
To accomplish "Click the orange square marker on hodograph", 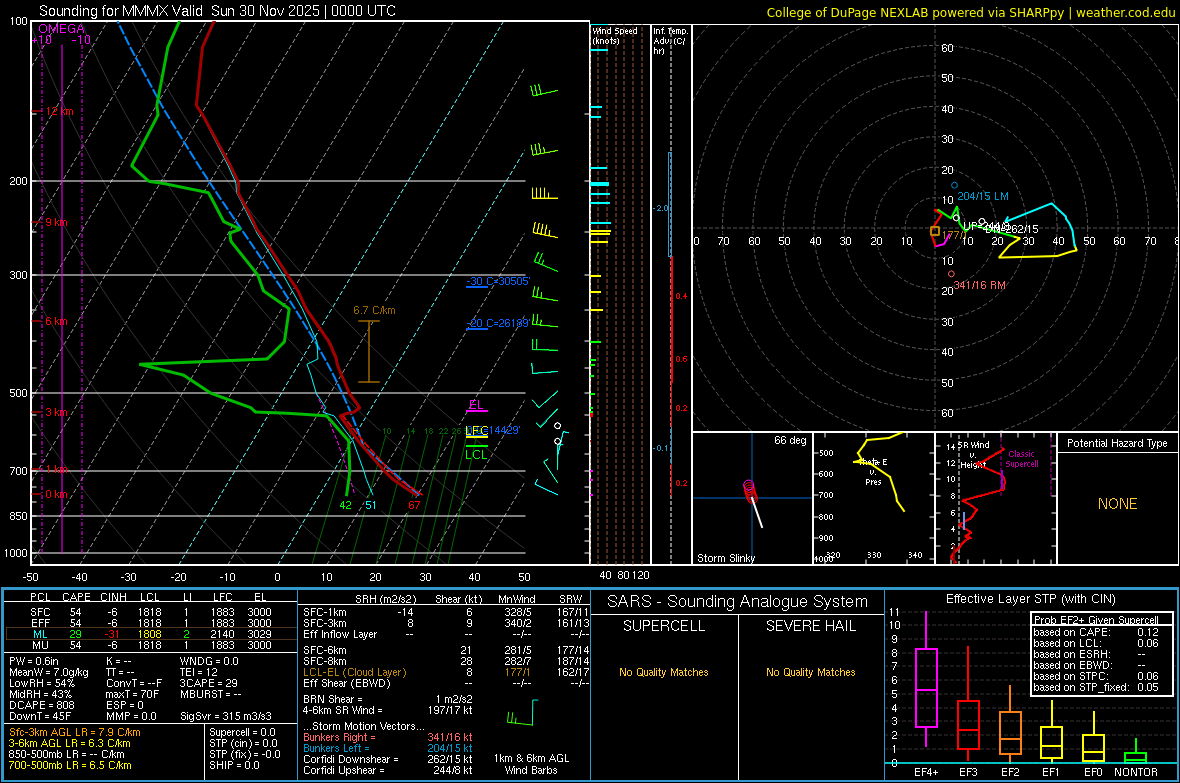I will click(x=935, y=232).
